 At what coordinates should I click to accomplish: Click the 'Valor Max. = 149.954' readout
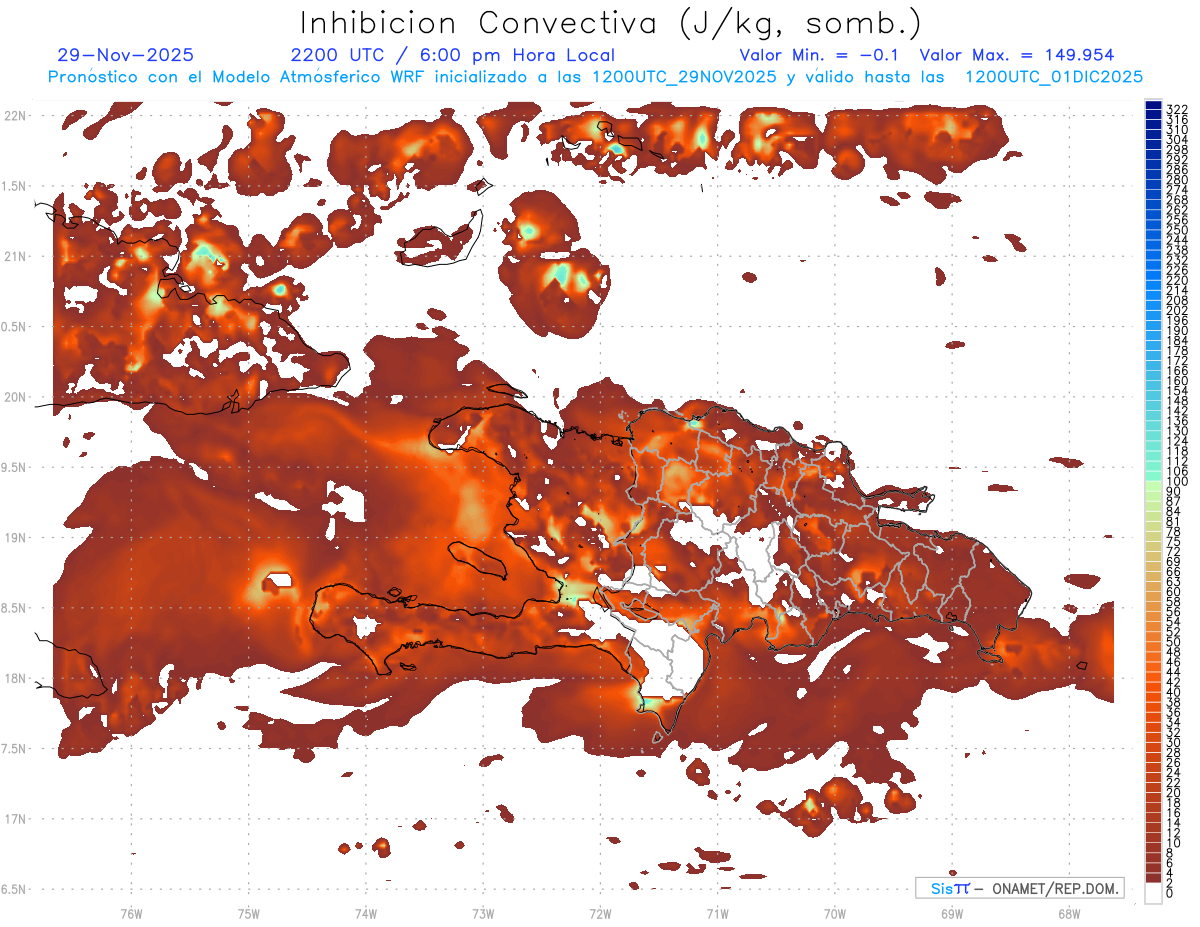click(1017, 55)
